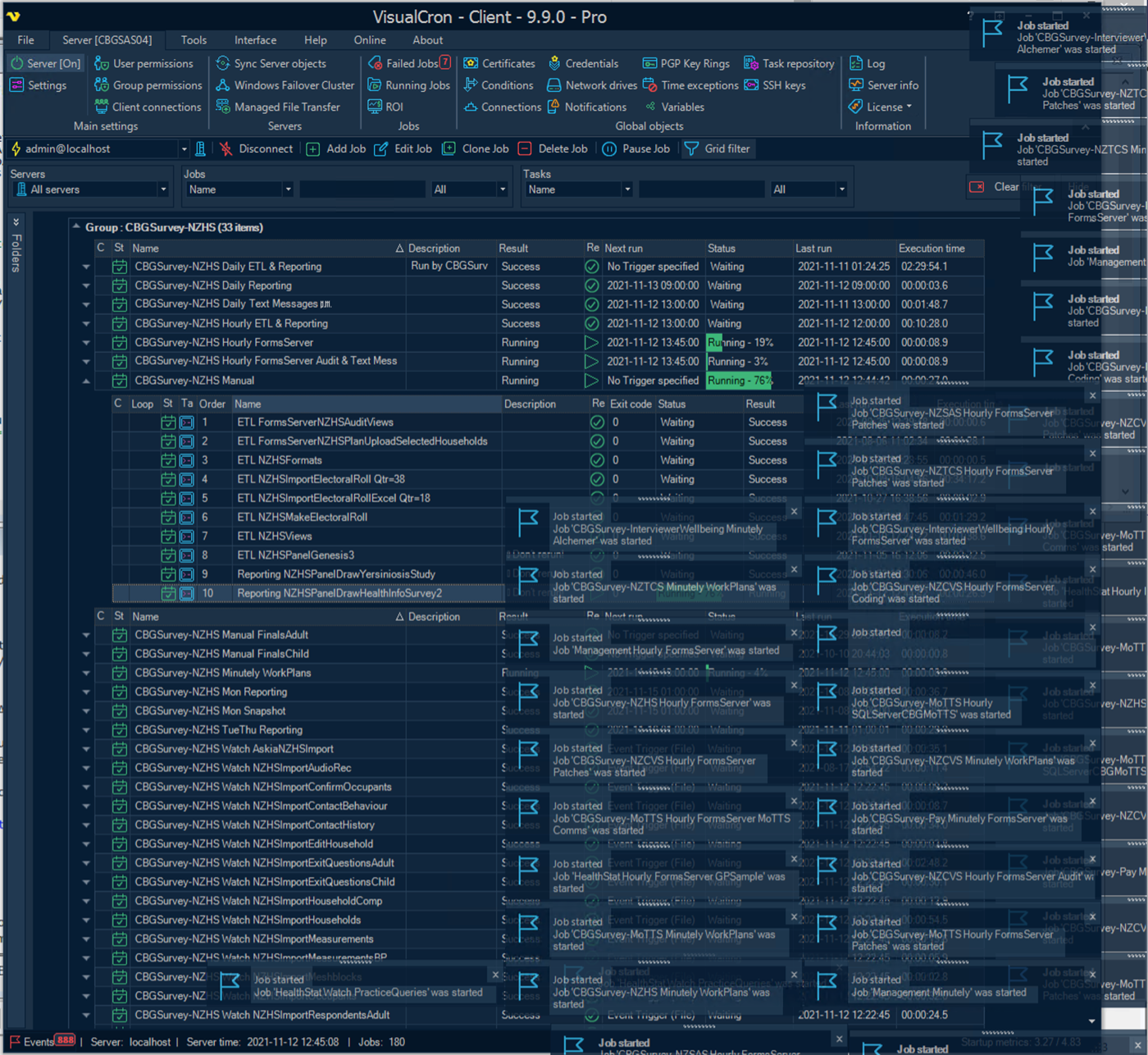Open the License dropdown
This screenshot has height=1055, width=1148.
tap(881, 107)
